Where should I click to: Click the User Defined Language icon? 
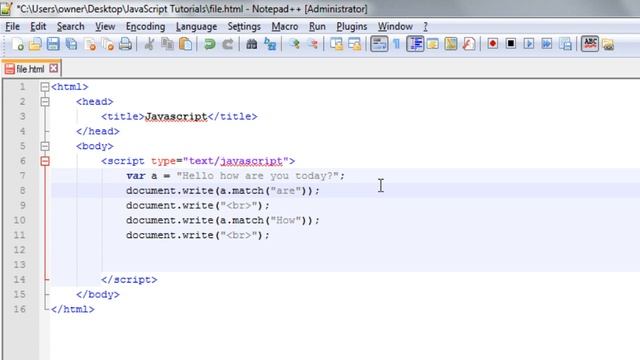coord(433,44)
